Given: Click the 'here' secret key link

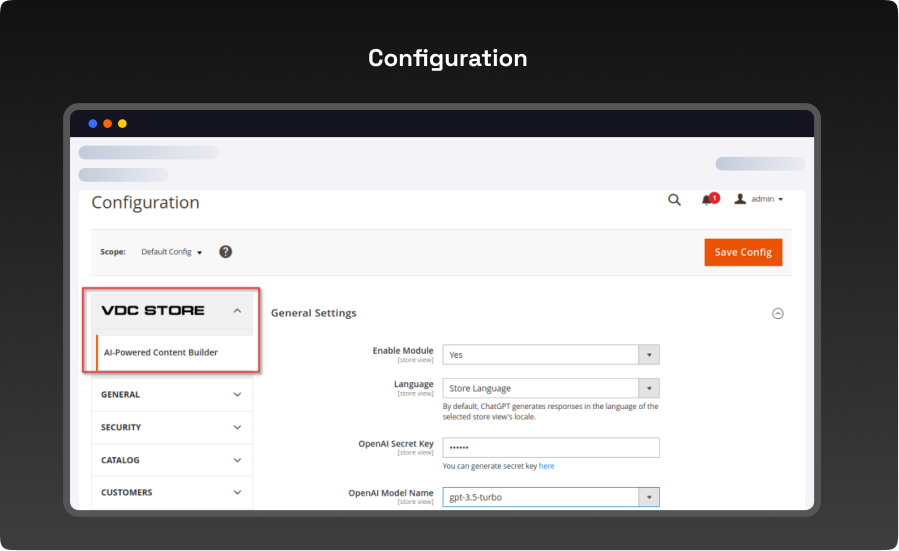Looking at the screenshot, I should pos(546,466).
